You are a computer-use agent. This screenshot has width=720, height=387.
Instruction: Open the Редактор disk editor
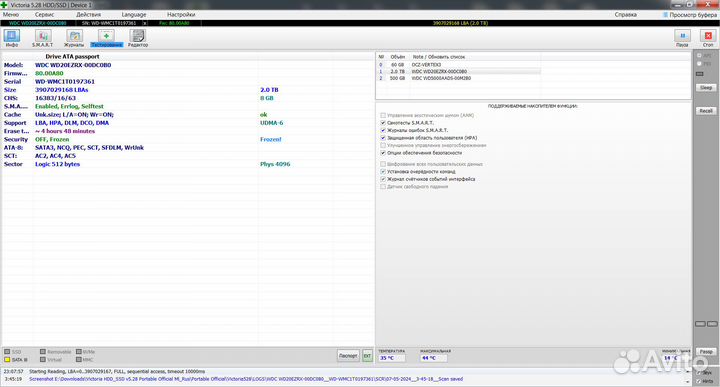pyautogui.click(x=138, y=38)
